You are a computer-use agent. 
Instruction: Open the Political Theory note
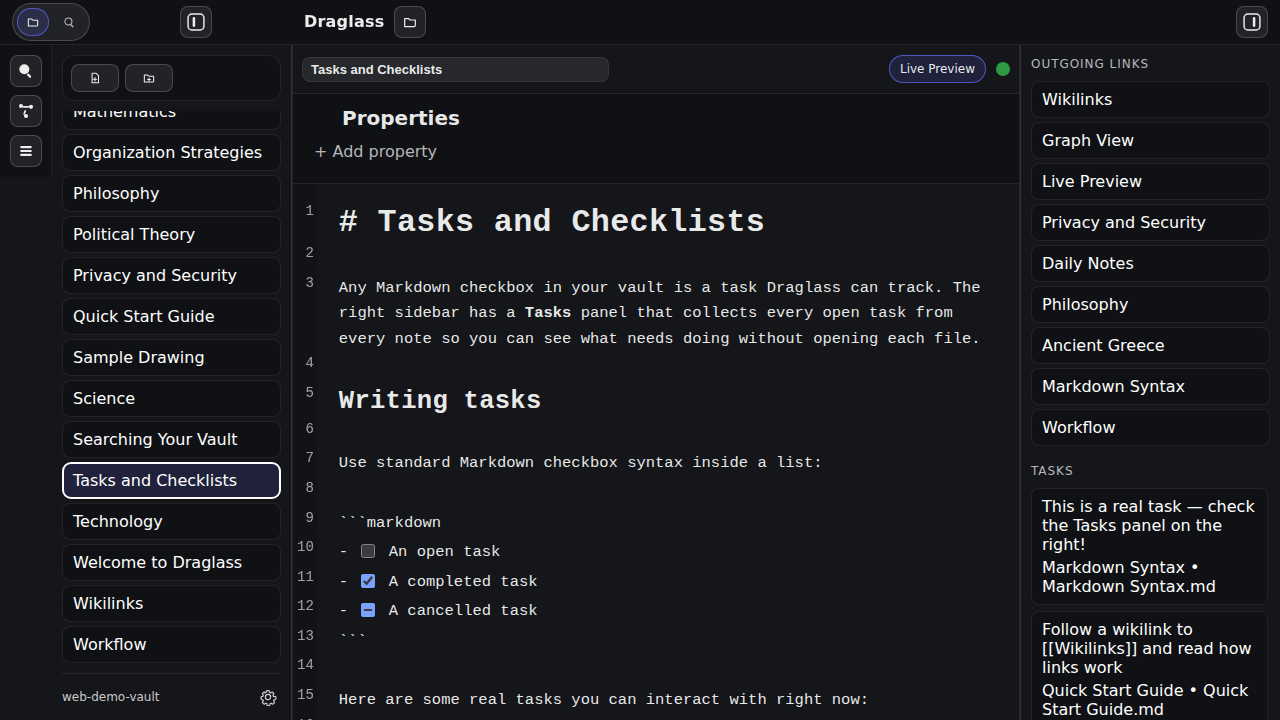[171, 235]
